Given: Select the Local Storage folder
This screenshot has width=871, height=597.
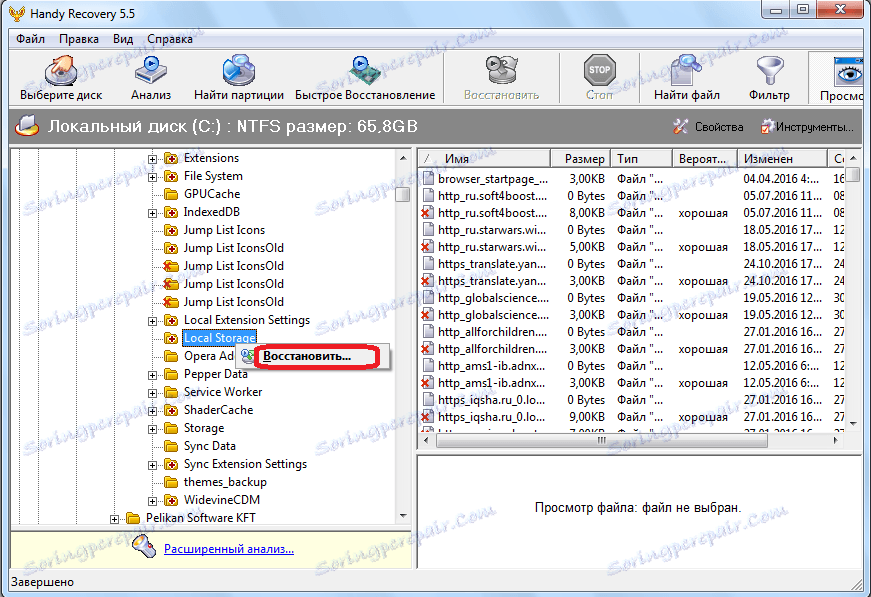Looking at the screenshot, I should coord(220,338).
